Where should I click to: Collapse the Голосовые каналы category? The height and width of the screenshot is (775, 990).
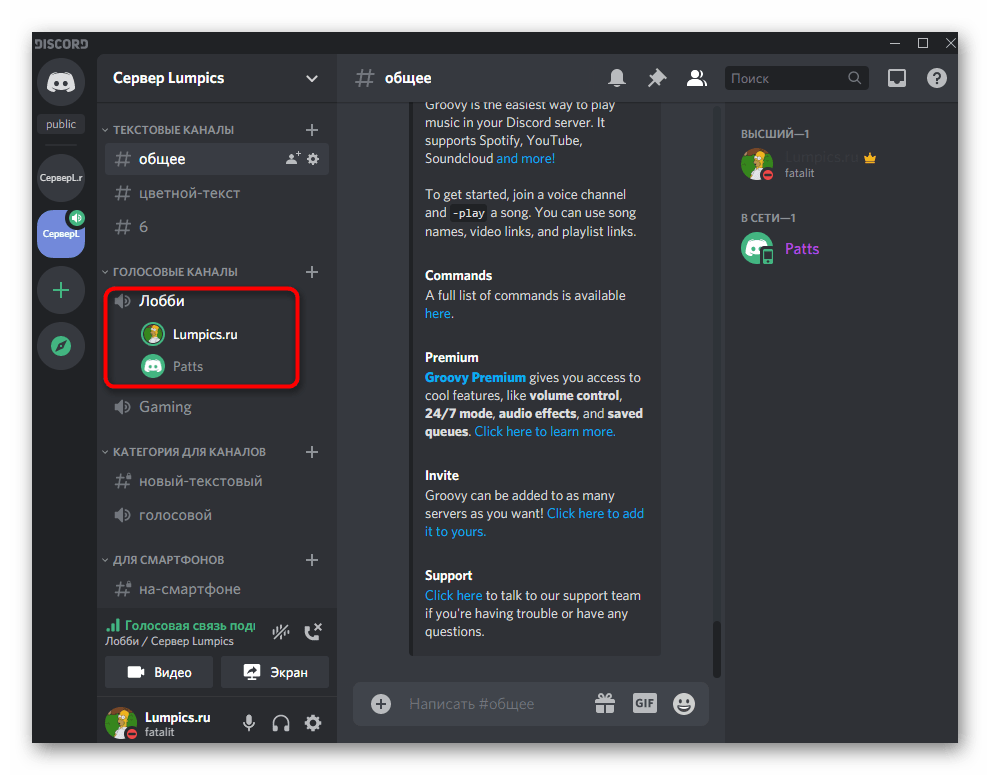pyautogui.click(x=174, y=272)
